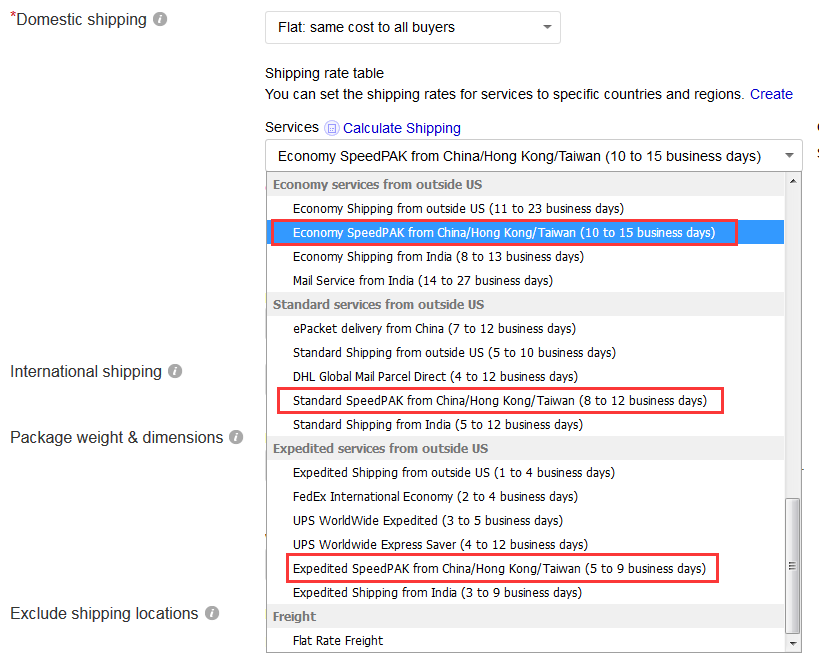
Task: Choose ePacket delivery from China
Action: pyautogui.click(x=434, y=329)
